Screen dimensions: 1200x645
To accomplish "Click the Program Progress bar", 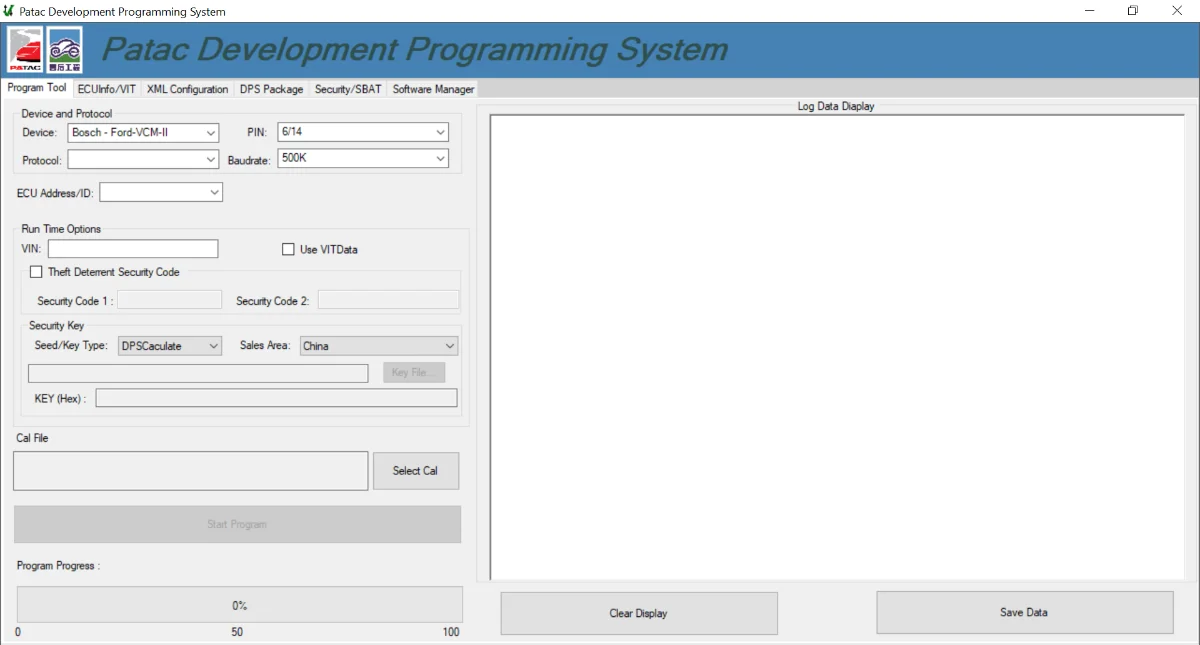I will pyautogui.click(x=240, y=605).
